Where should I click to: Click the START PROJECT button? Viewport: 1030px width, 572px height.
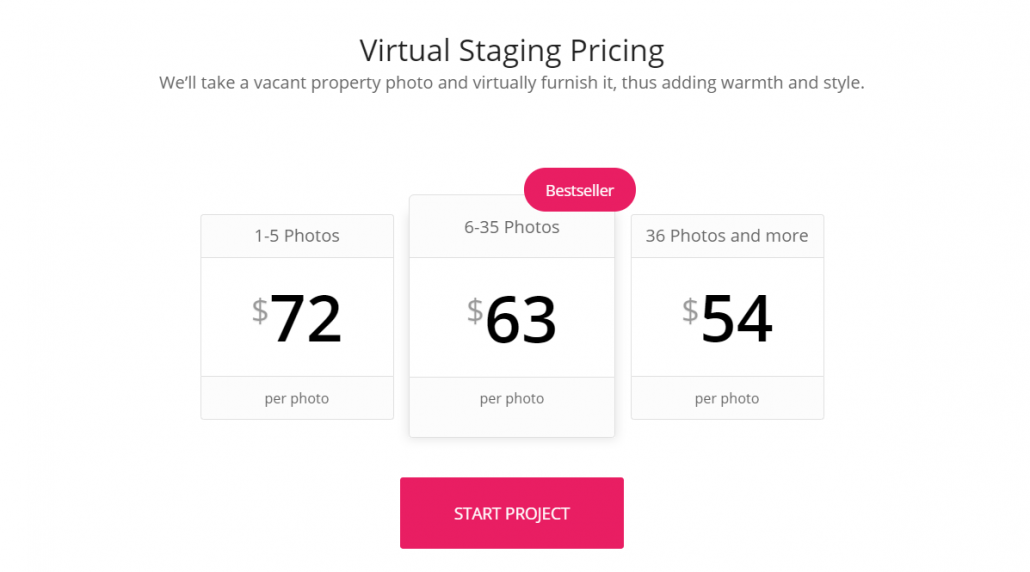click(x=512, y=513)
